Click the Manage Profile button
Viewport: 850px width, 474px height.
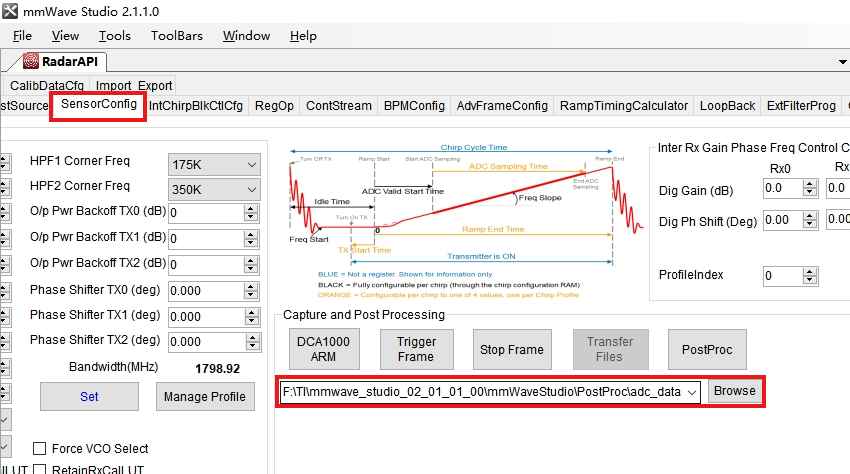click(x=205, y=396)
